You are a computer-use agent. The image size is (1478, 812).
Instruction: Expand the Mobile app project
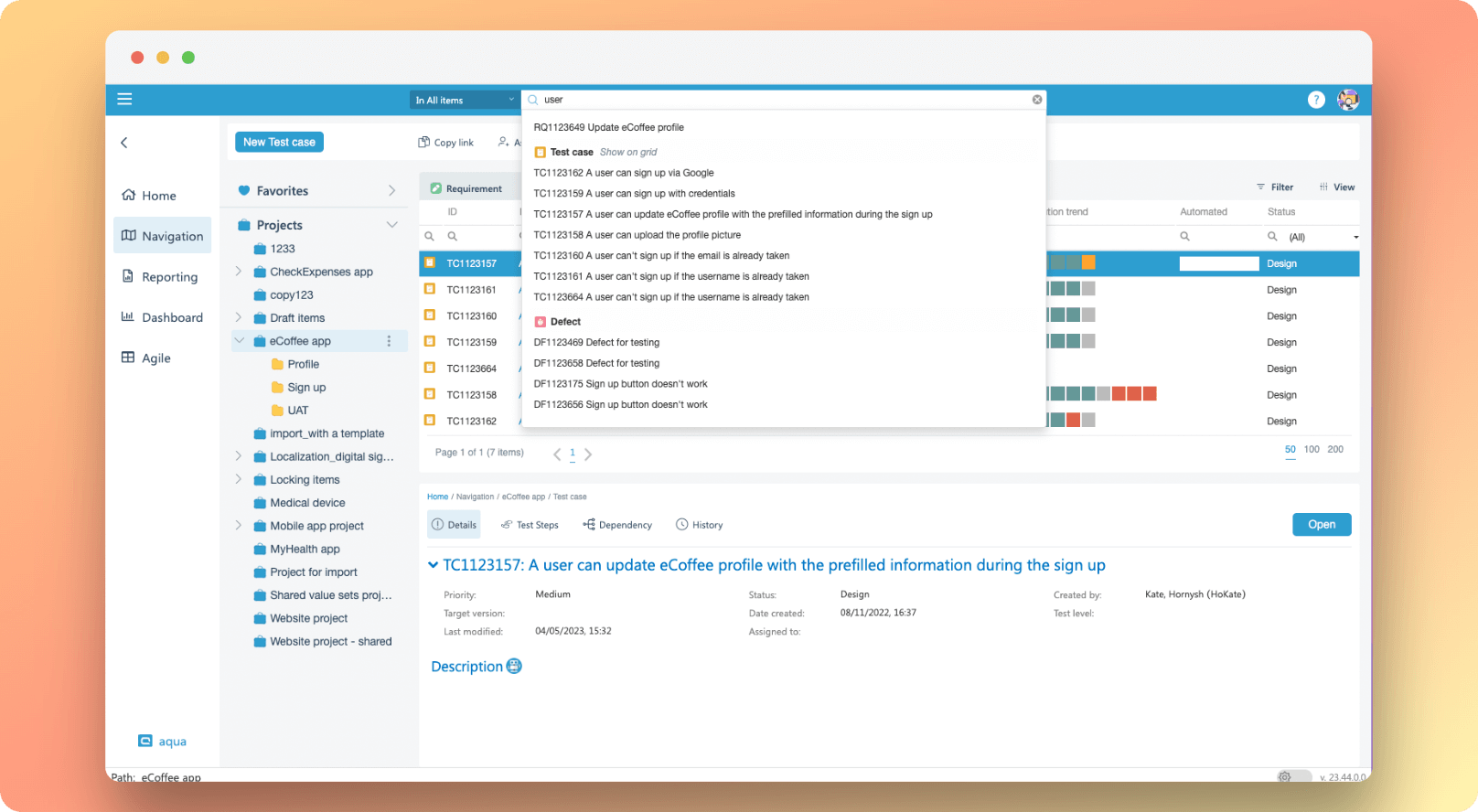tap(239, 526)
